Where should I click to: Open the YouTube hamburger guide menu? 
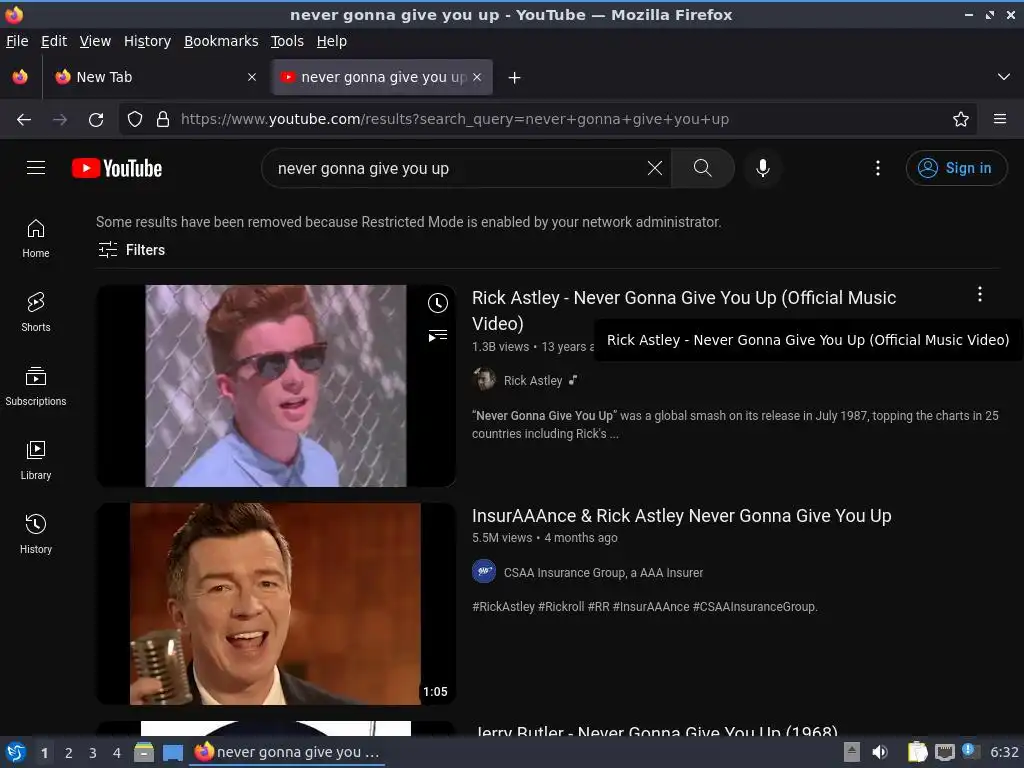(x=36, y=168)
